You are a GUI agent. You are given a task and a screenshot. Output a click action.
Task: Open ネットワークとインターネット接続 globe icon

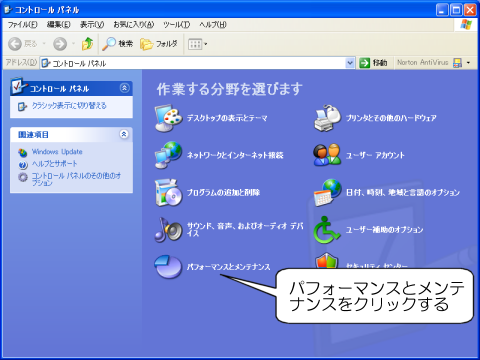coord(169,155)
